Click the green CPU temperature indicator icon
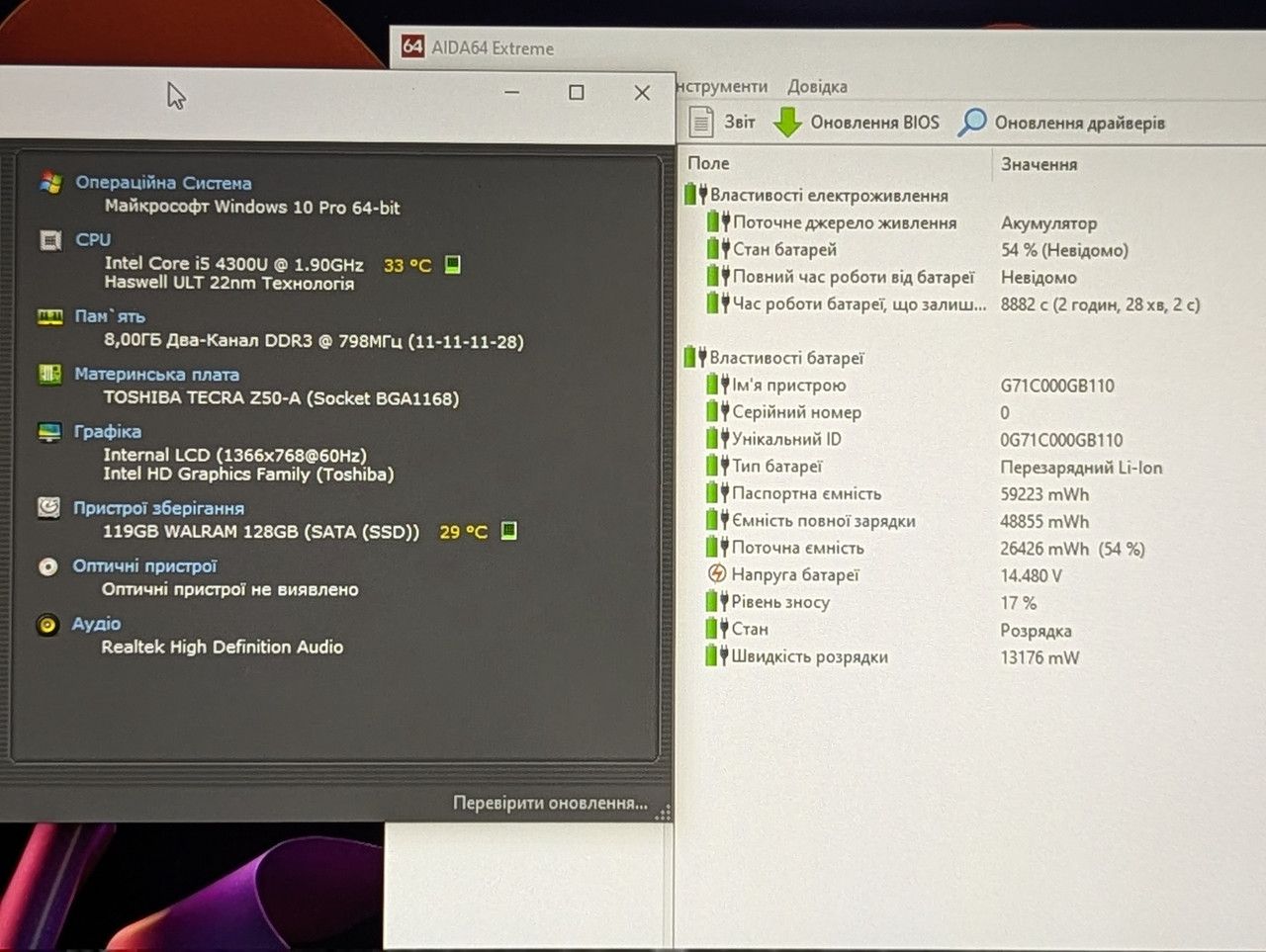 click(452, 265)
